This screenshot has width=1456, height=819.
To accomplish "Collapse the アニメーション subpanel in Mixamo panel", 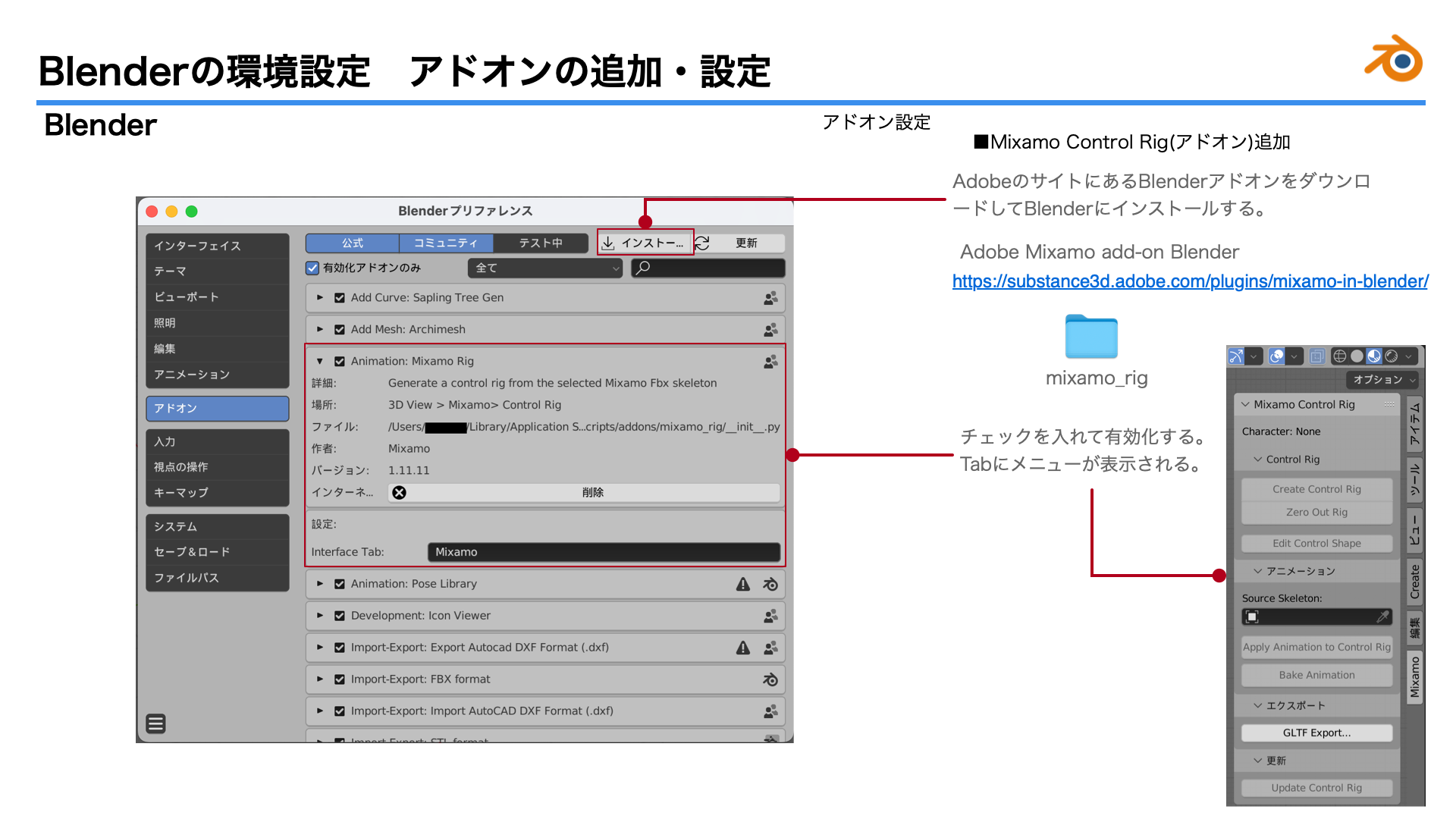I will coord(1258,571).
